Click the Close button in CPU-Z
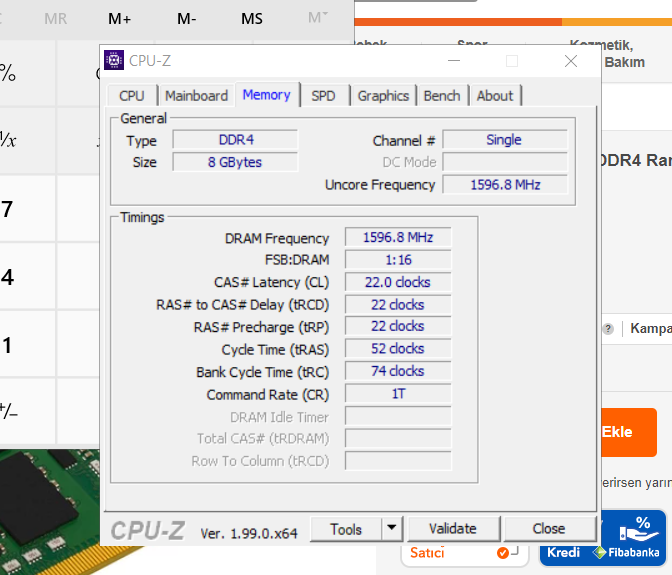The height and width of the screenshot is (575, 672). [x=549, y=529]
